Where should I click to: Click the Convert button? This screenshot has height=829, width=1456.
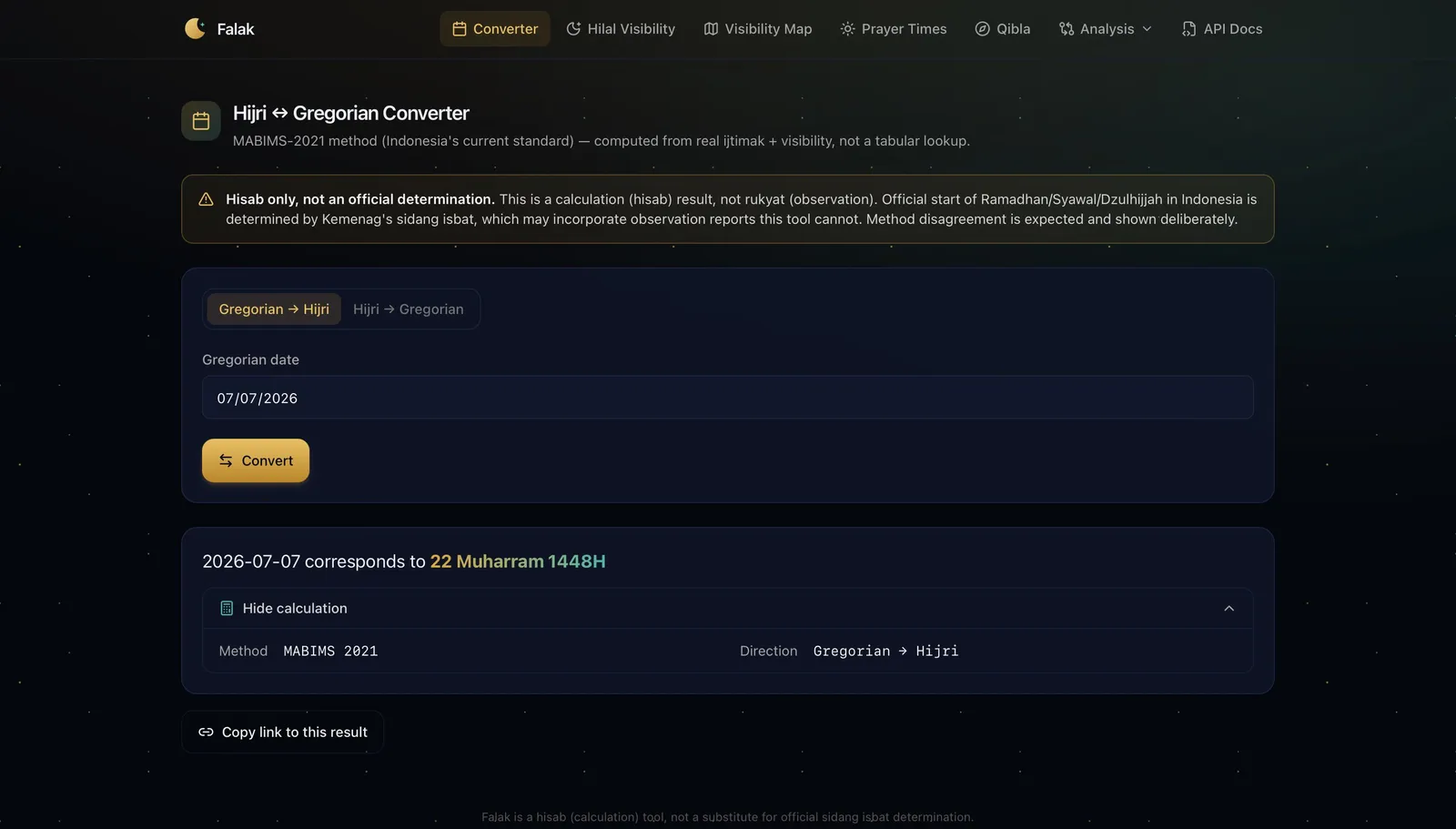256,460
